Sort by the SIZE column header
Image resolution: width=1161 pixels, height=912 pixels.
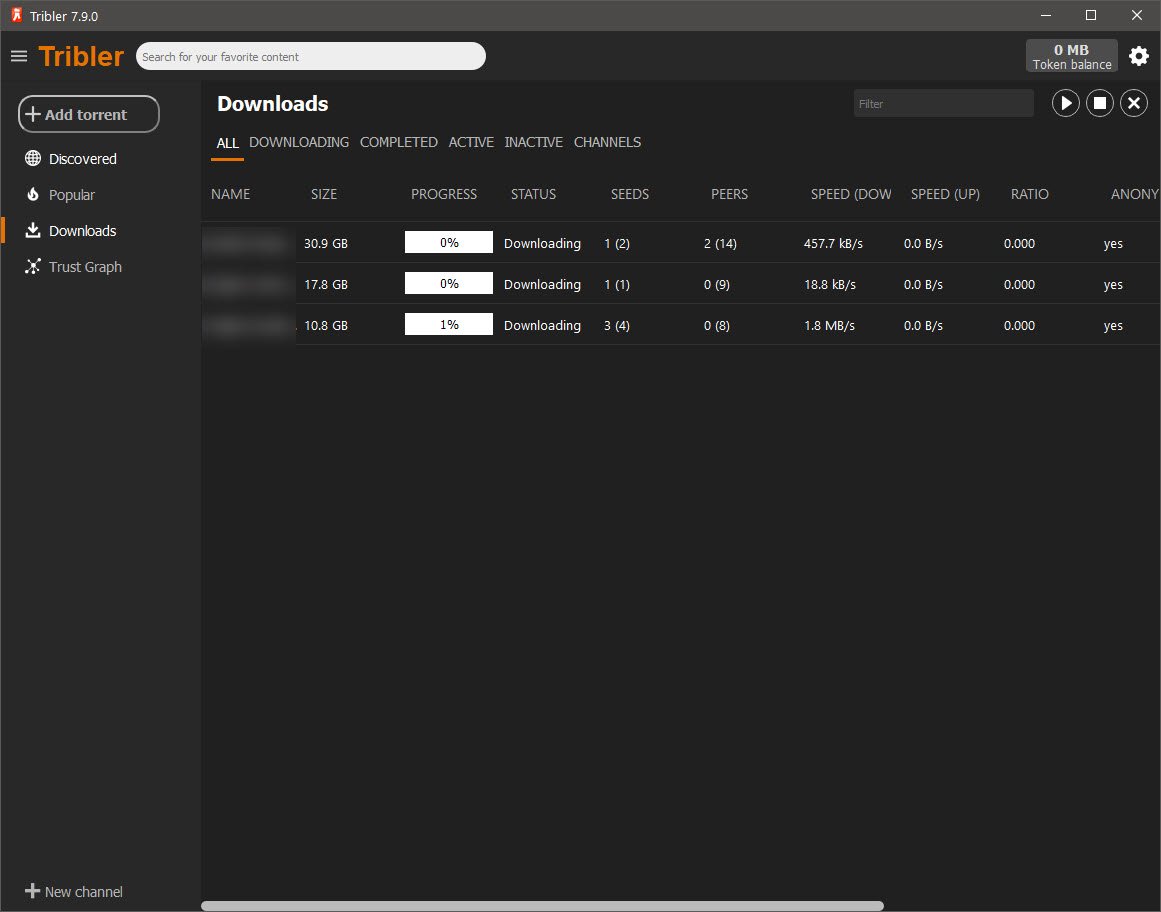pyautogui.click(x=324, y=194)
